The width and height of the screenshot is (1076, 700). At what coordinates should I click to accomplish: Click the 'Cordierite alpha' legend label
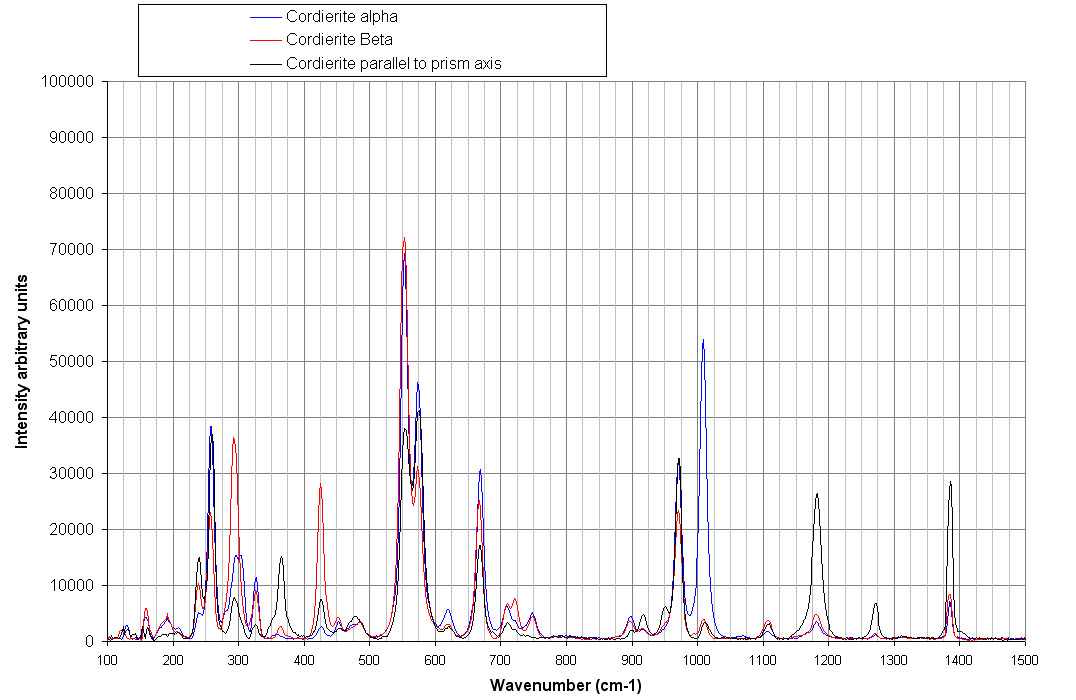click(342, 17)
